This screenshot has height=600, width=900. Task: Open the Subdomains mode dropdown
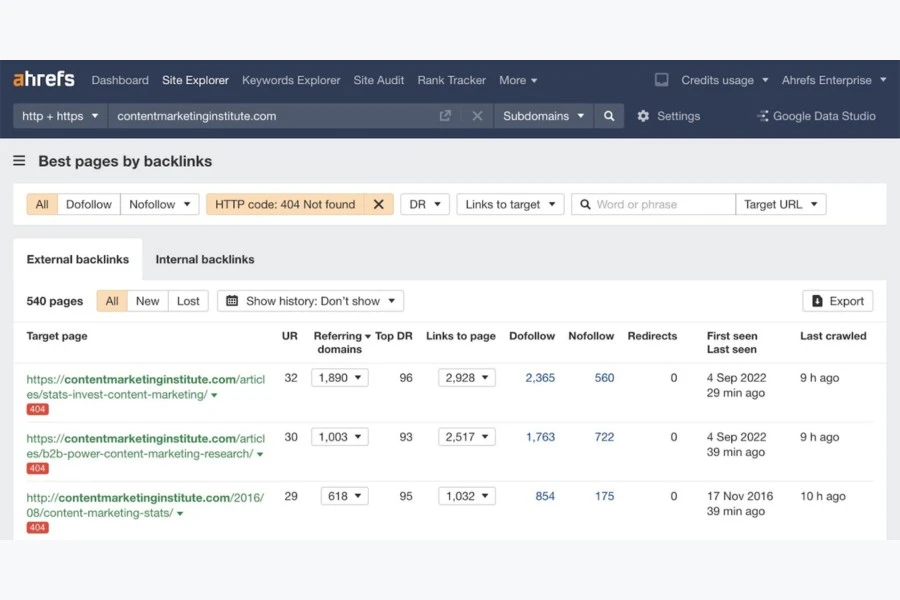click(543, 116)
